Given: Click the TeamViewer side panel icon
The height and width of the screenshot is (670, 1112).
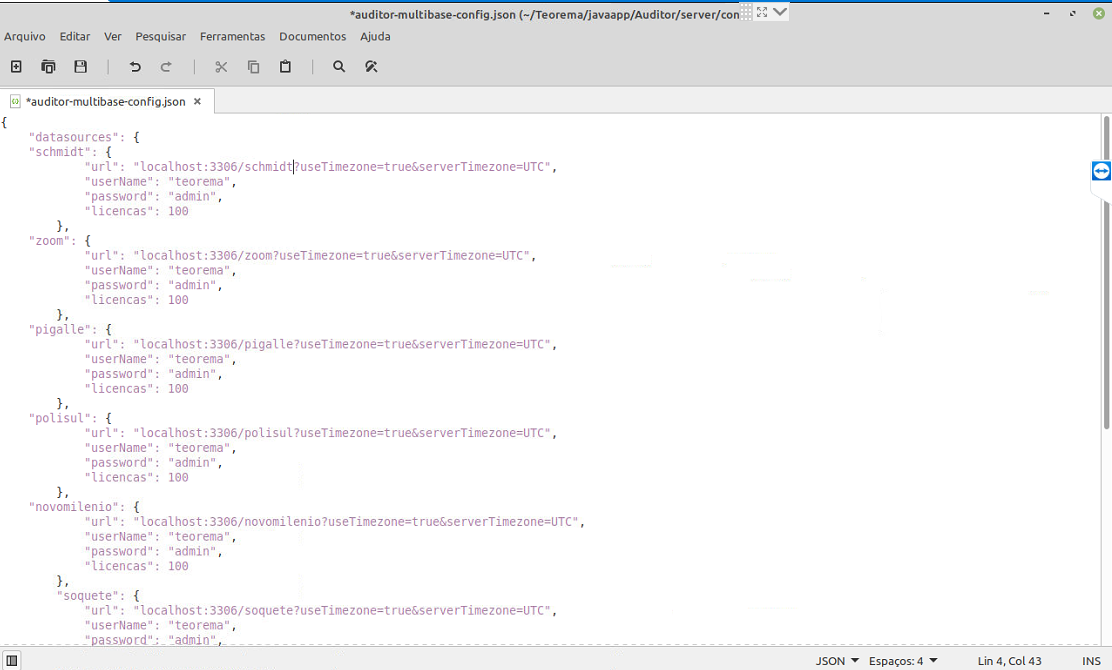Looking at the screenshot, I should coord(1101,171).
